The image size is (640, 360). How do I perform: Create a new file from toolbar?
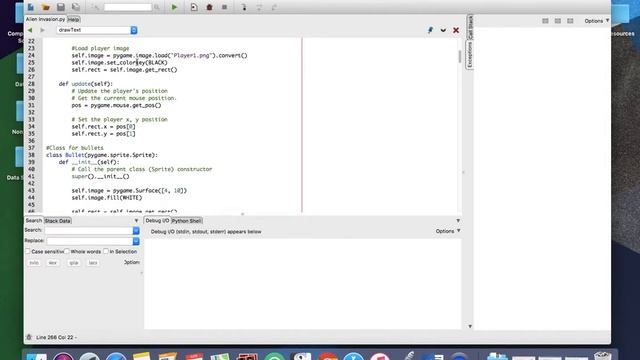tap(31, 7)
